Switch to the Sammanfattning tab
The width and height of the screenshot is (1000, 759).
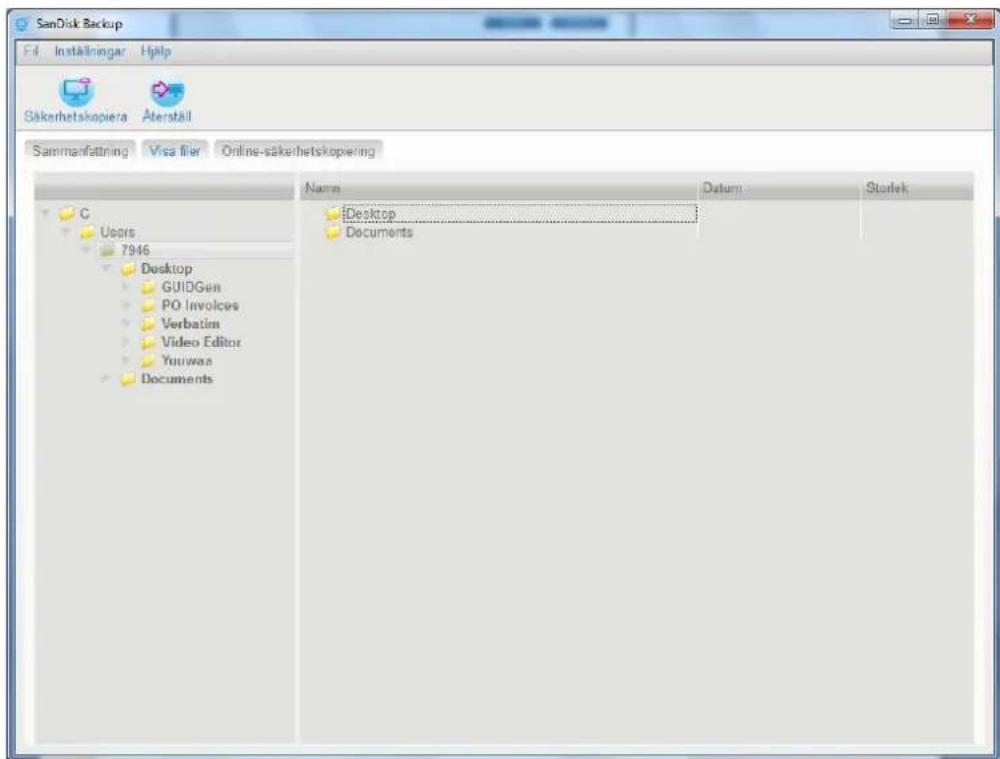(80, 151)
